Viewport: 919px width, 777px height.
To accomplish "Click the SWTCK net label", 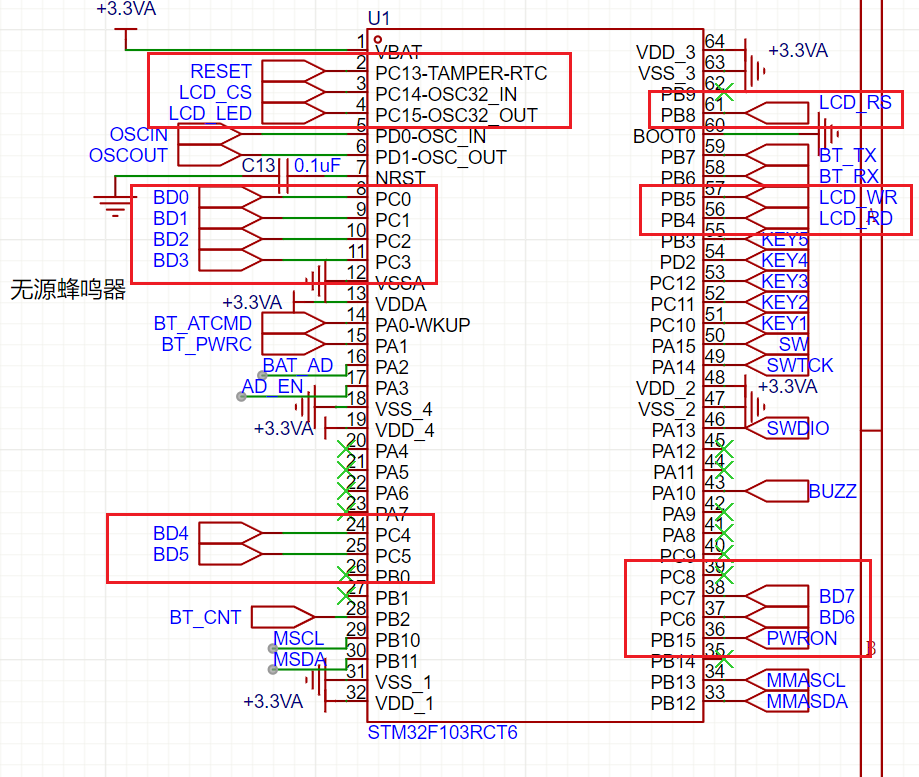I will pos(799,366).
